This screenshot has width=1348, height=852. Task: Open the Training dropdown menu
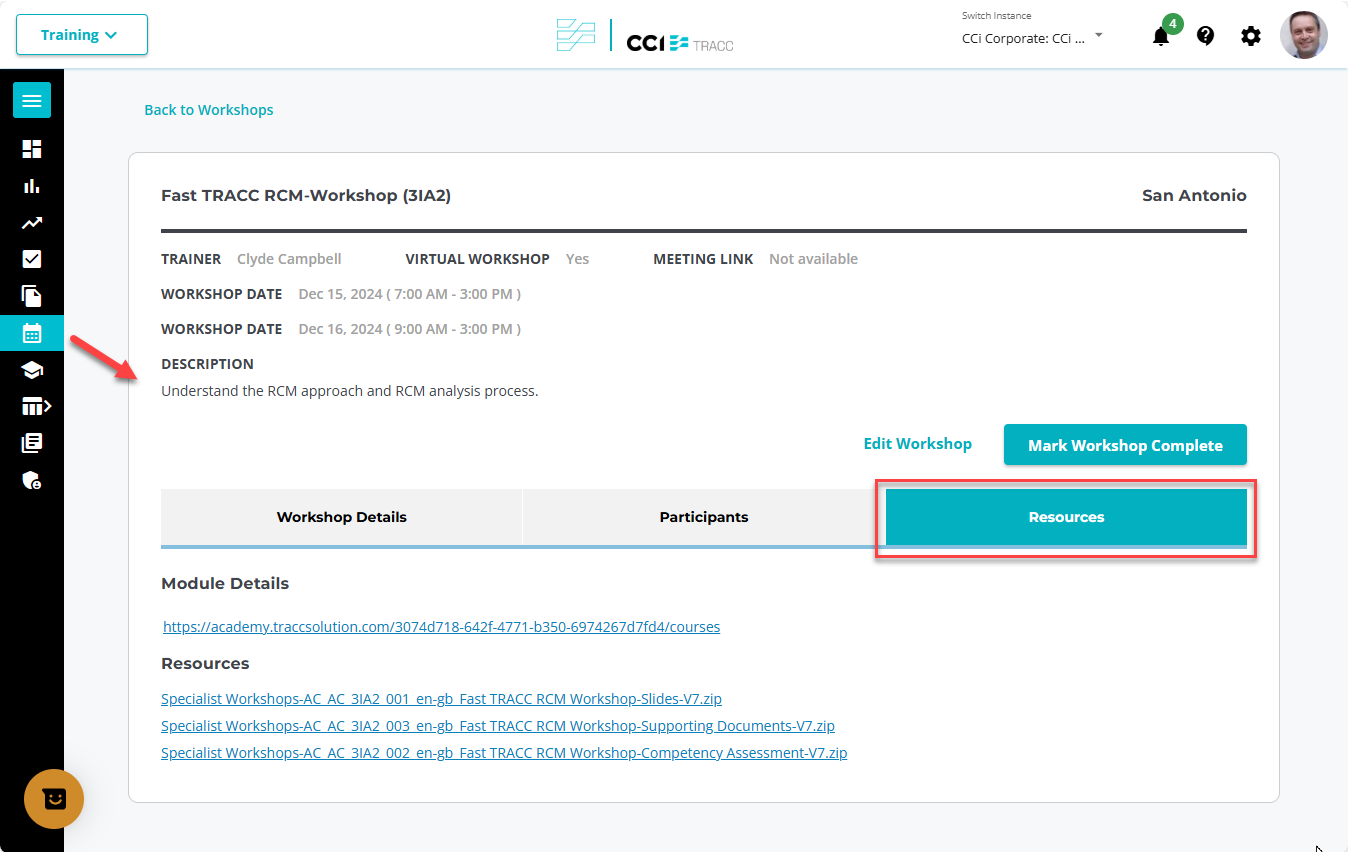(x=81, y=35)
